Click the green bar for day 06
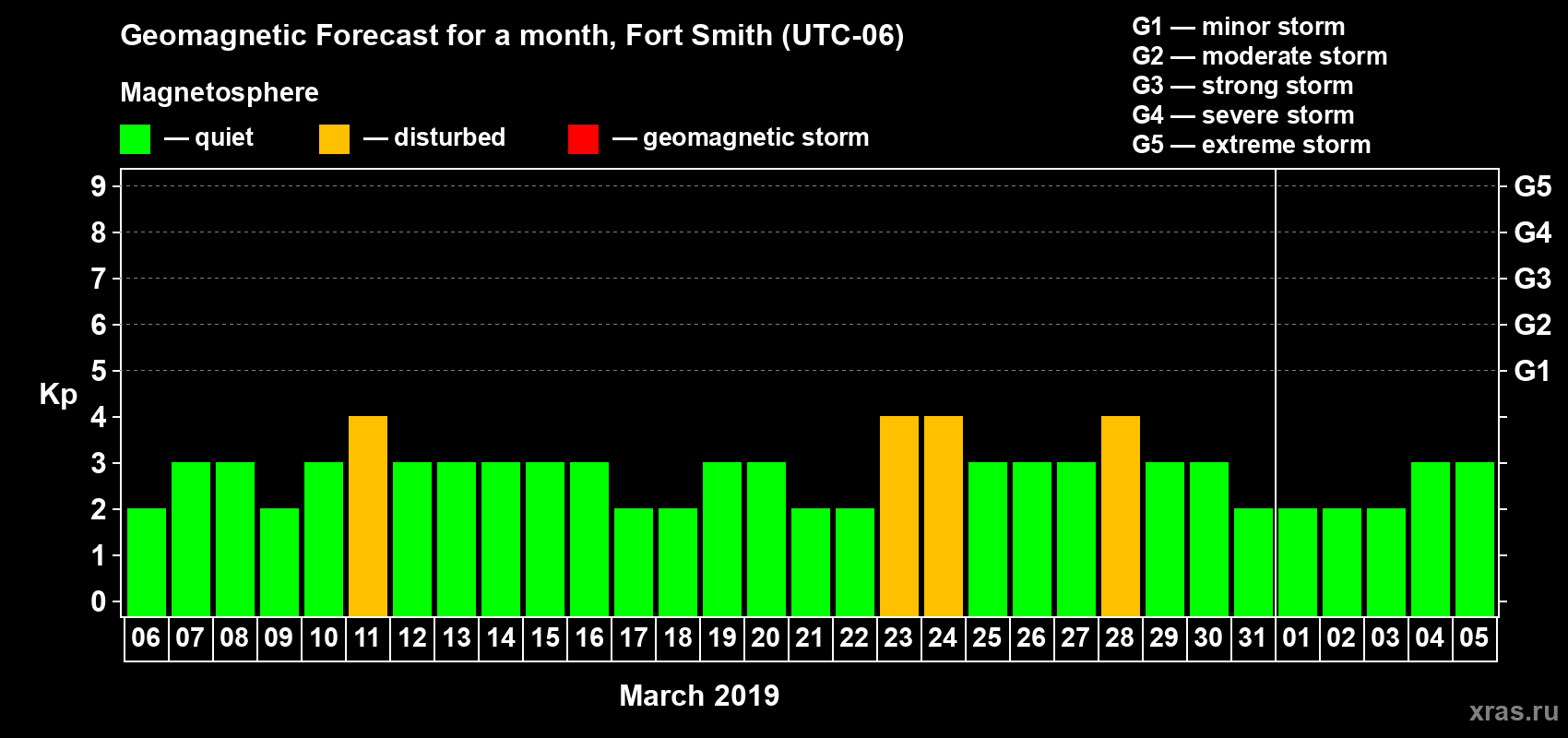Screen dimensions: 1568x738 pyautogui.click(x=147, y=563)
